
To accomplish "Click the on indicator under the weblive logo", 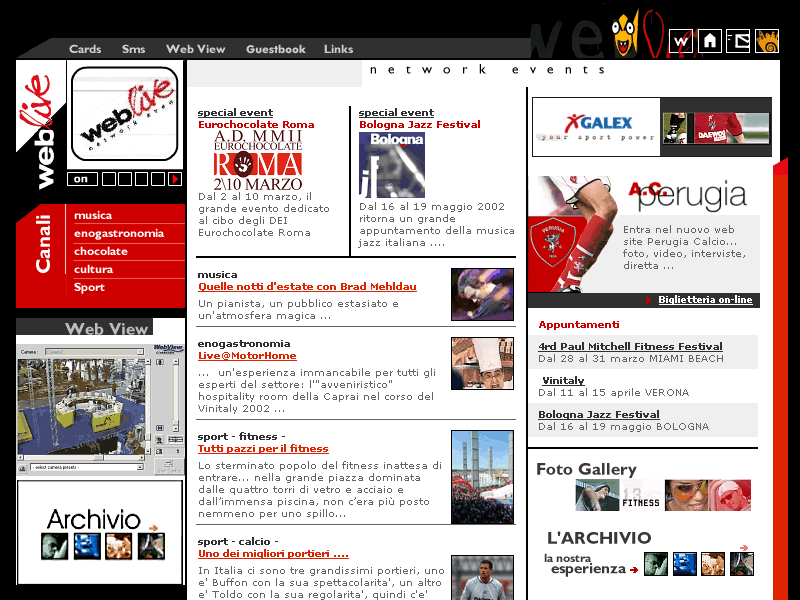I will point(82,179).
